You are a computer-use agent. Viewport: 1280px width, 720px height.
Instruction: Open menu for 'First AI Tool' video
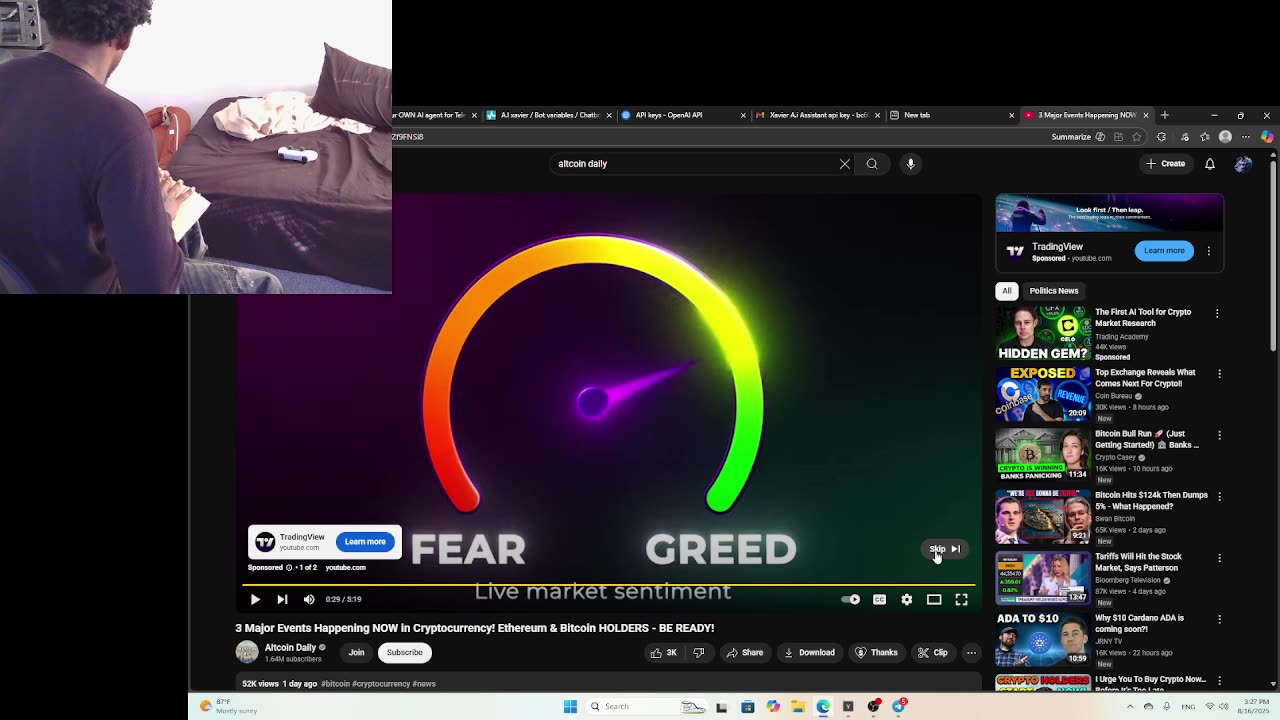(1217, 314)
